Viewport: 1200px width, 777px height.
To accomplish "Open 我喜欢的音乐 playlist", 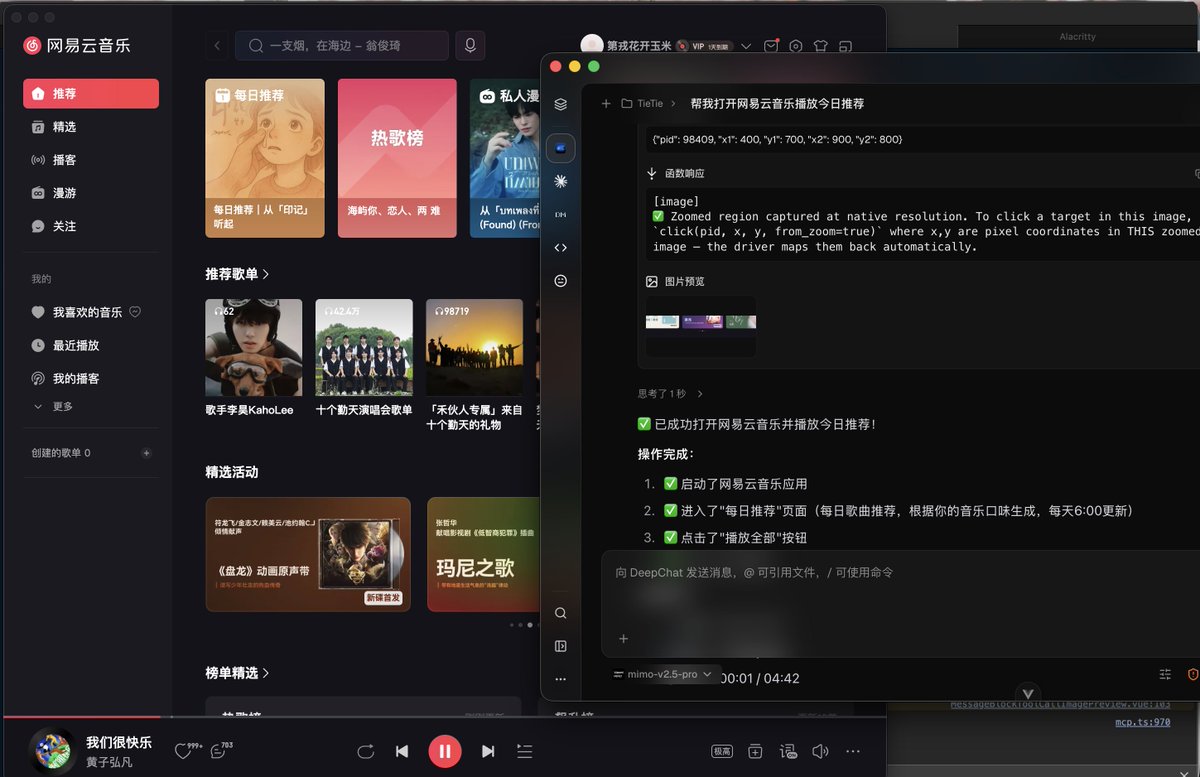I will (87, 312).
